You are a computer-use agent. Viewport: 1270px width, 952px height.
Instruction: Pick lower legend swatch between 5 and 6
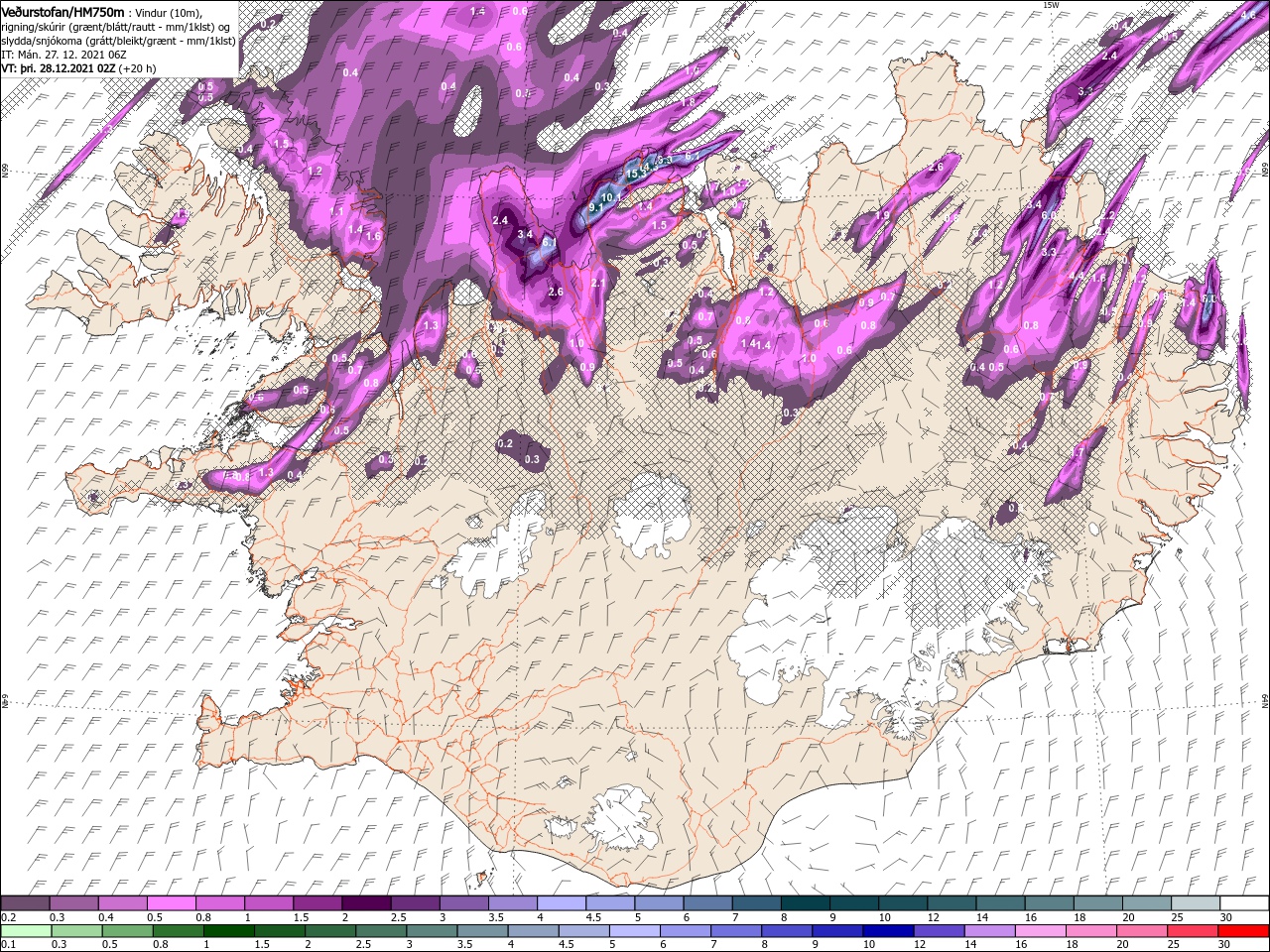coord(635,931)
